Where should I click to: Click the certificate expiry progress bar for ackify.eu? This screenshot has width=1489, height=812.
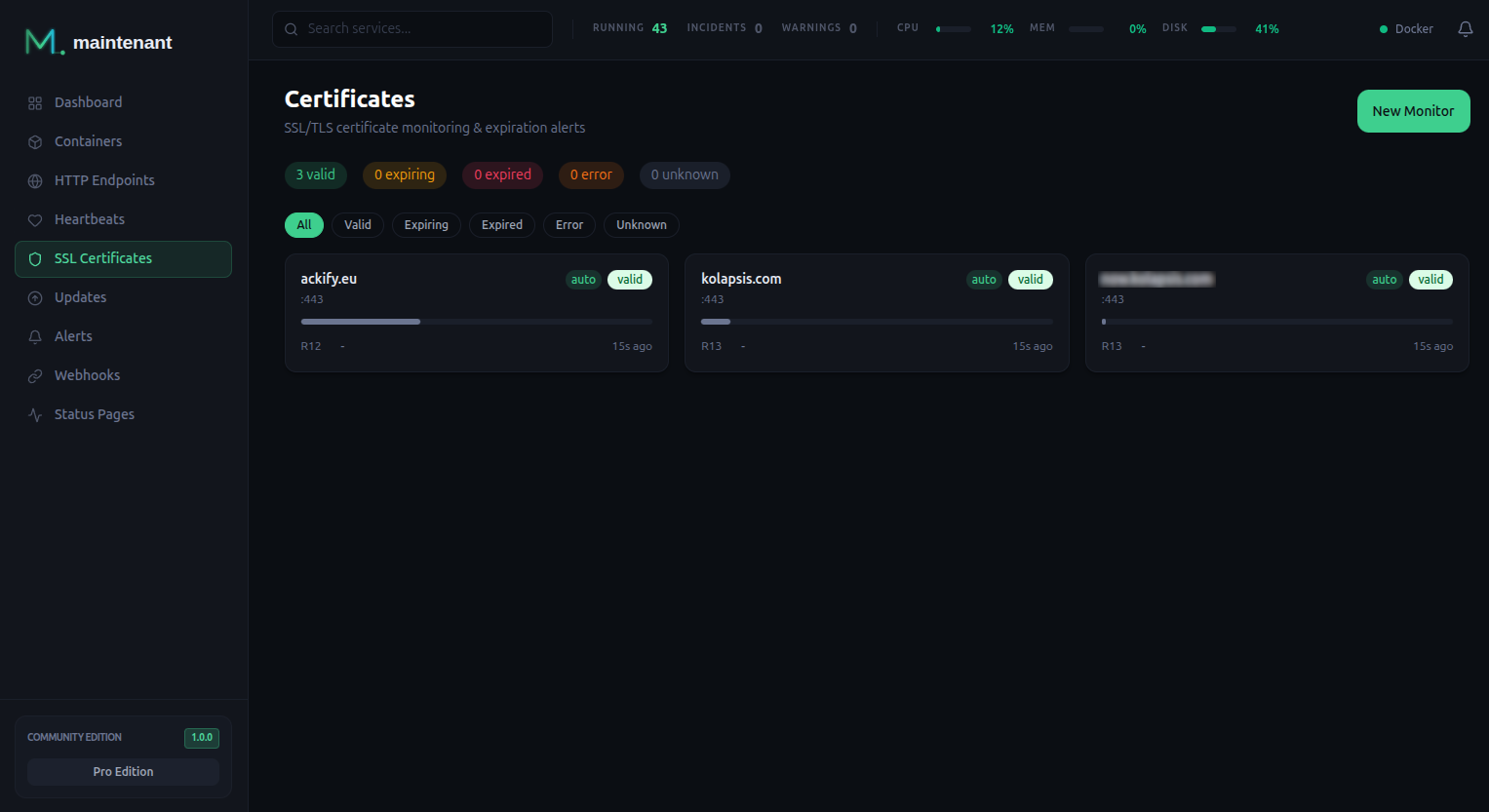pyautogui.click(x=476, y=321)
